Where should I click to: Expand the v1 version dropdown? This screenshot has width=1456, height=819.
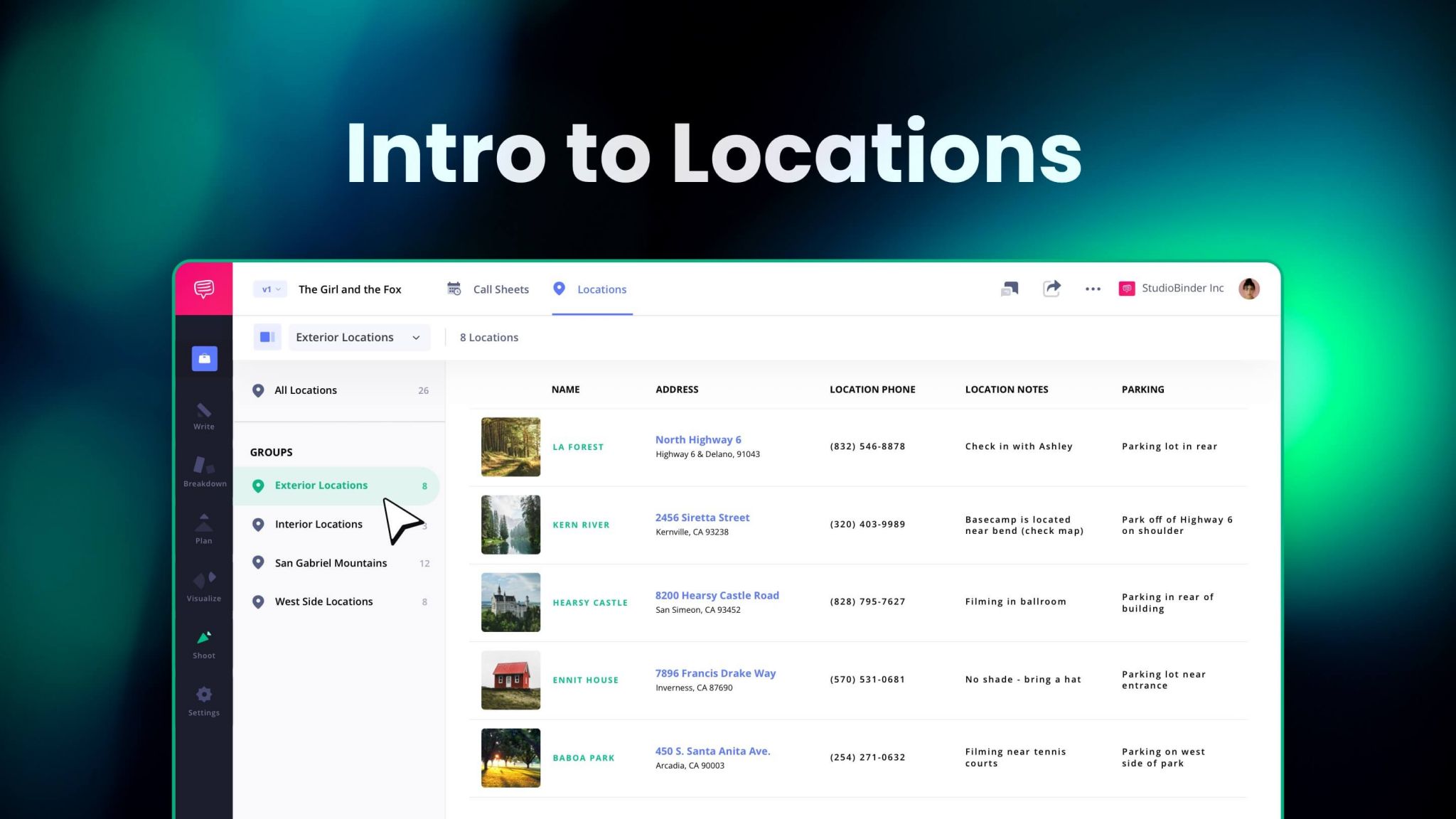pos(269,289)
